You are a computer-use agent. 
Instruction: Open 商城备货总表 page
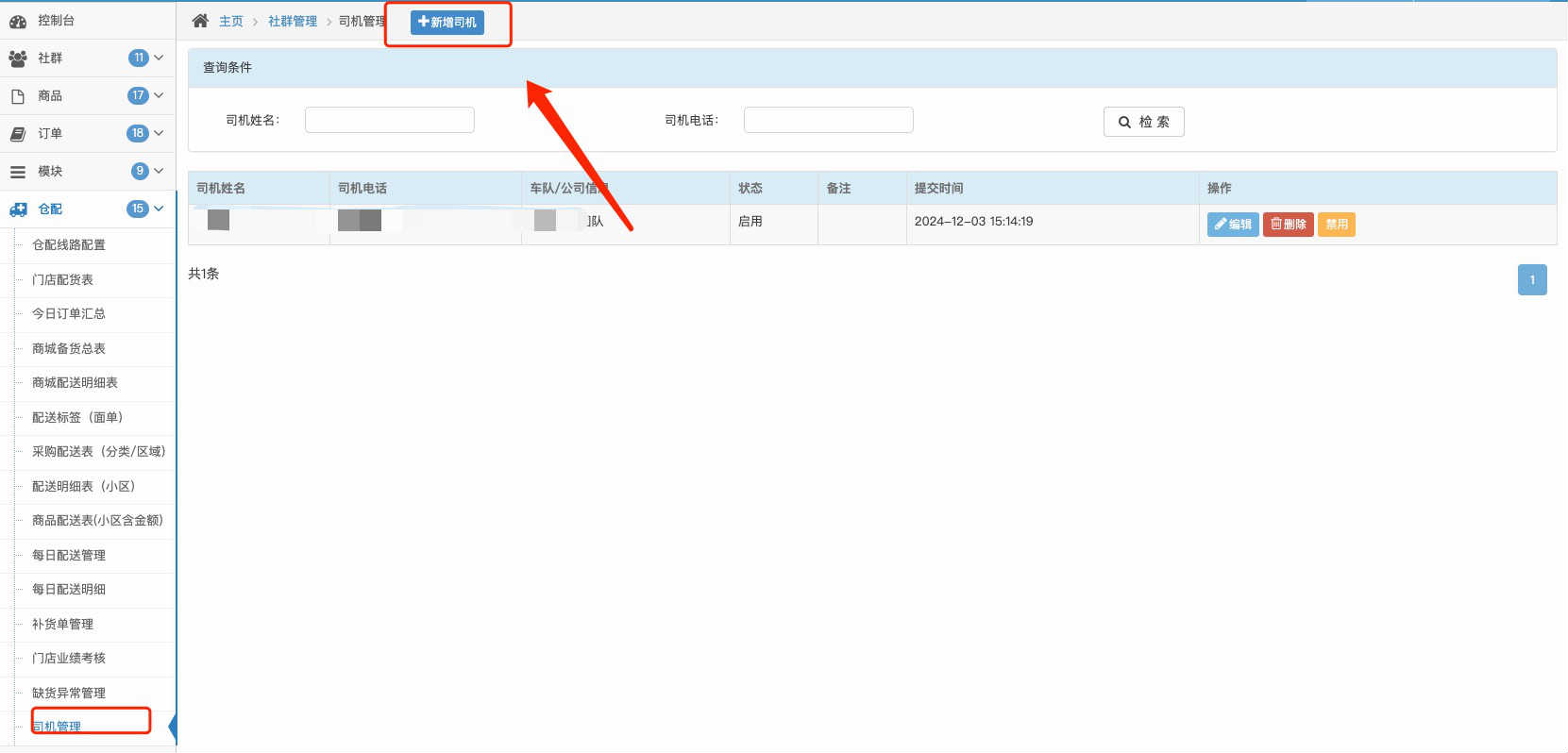(x=69, y=349)
